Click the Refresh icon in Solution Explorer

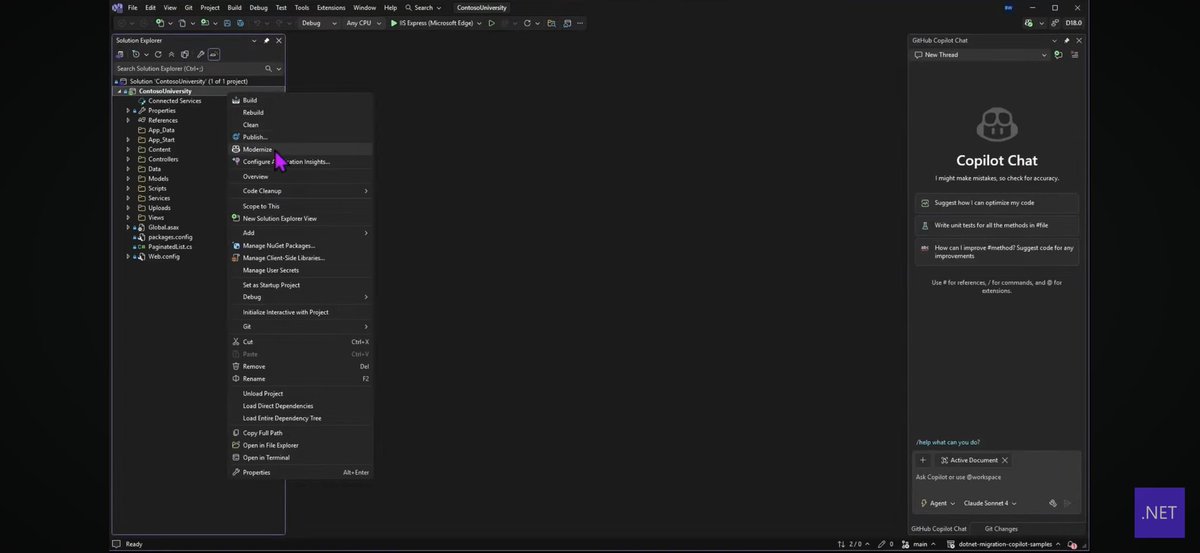pyautogui.click(x=158, y=54)
